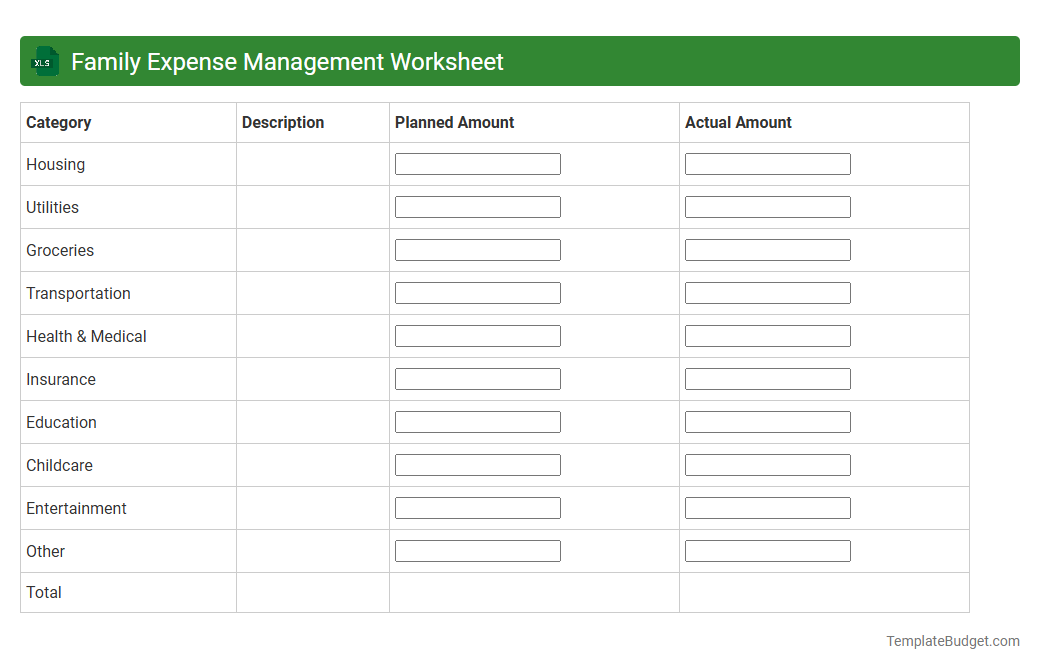Click the XLS file icon in the header

[x=44, y=61]
